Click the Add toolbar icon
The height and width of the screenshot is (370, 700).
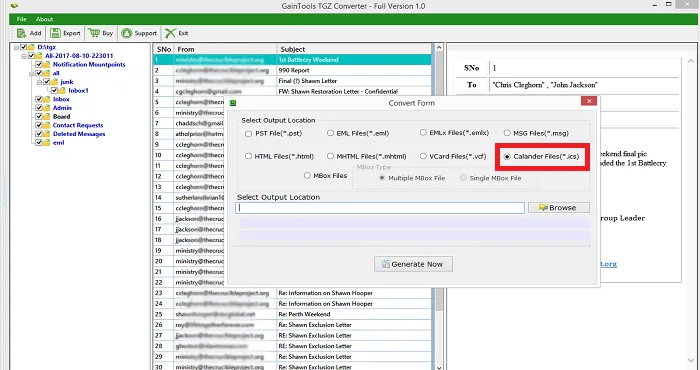tap(21, 33)
